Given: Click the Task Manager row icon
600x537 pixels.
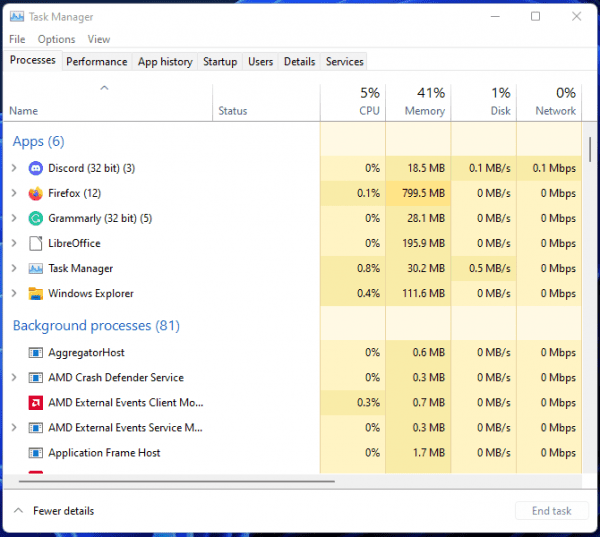Looking at the screenshot, I should click(36, 269).
